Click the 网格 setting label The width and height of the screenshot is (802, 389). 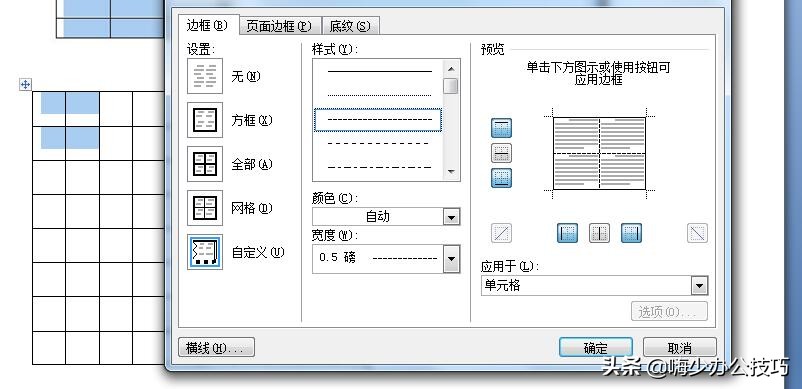[252, 209]
